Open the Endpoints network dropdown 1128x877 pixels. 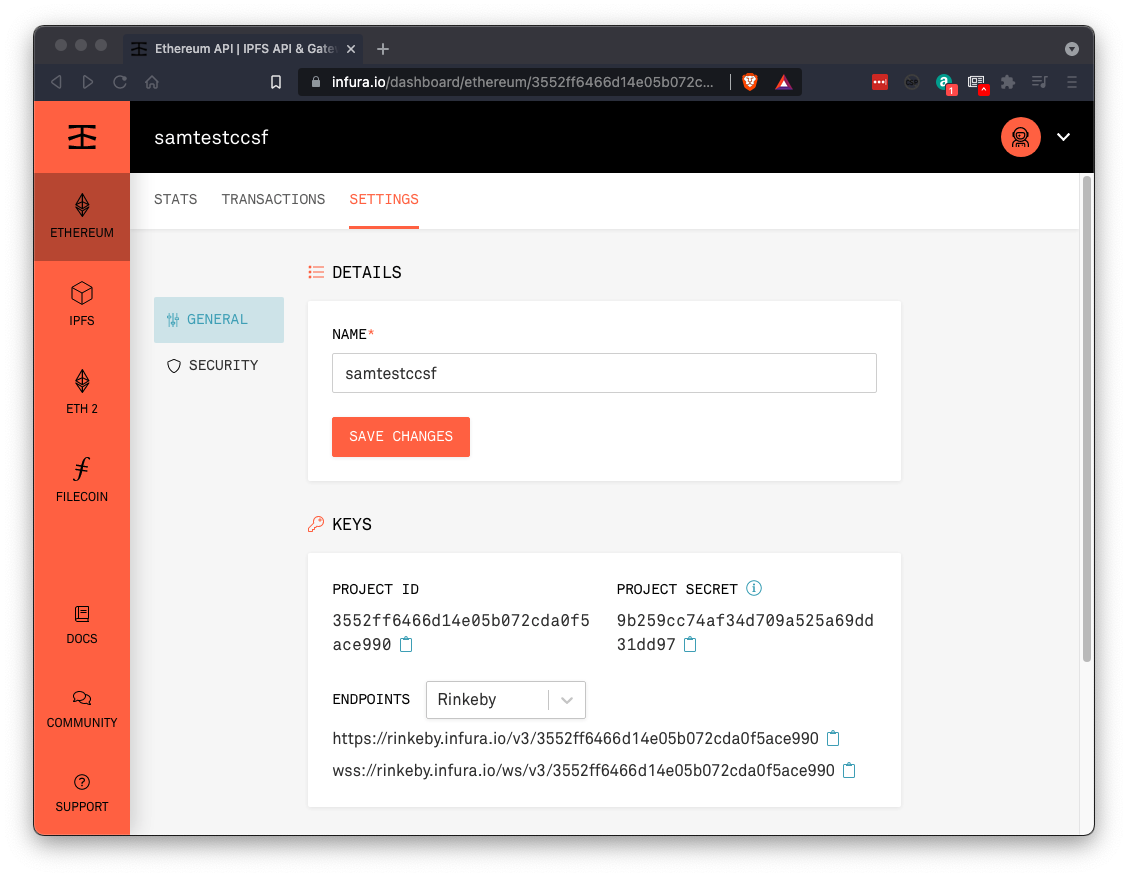[x=506, y=699]
